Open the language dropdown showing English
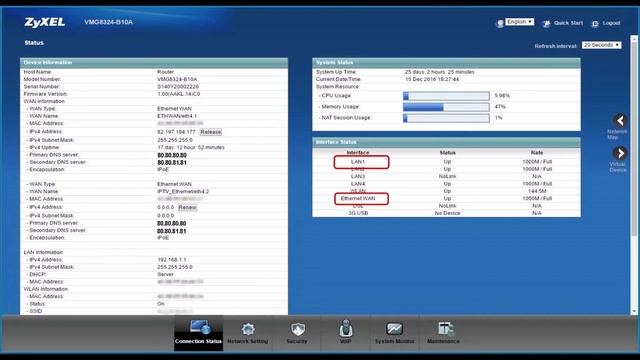This screenshot has height=360, width=640. (519, 22)
